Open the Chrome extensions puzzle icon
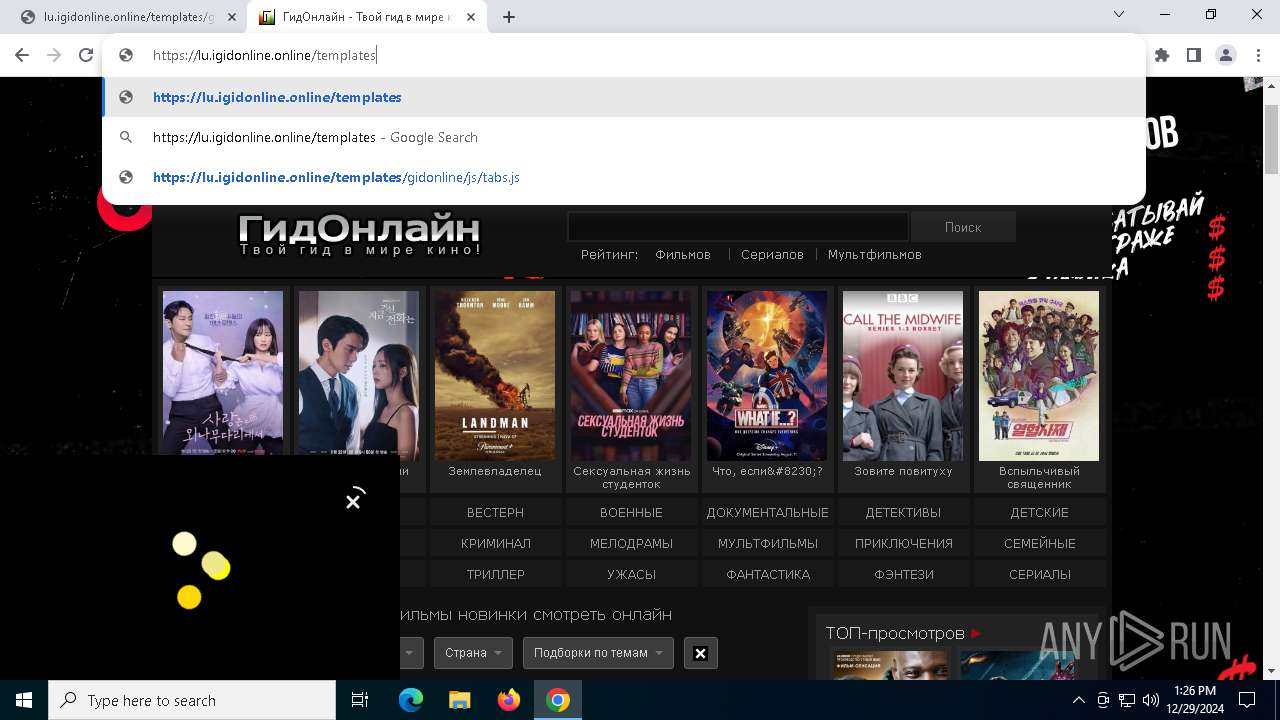The image size is (1280, 720). 1162,55
